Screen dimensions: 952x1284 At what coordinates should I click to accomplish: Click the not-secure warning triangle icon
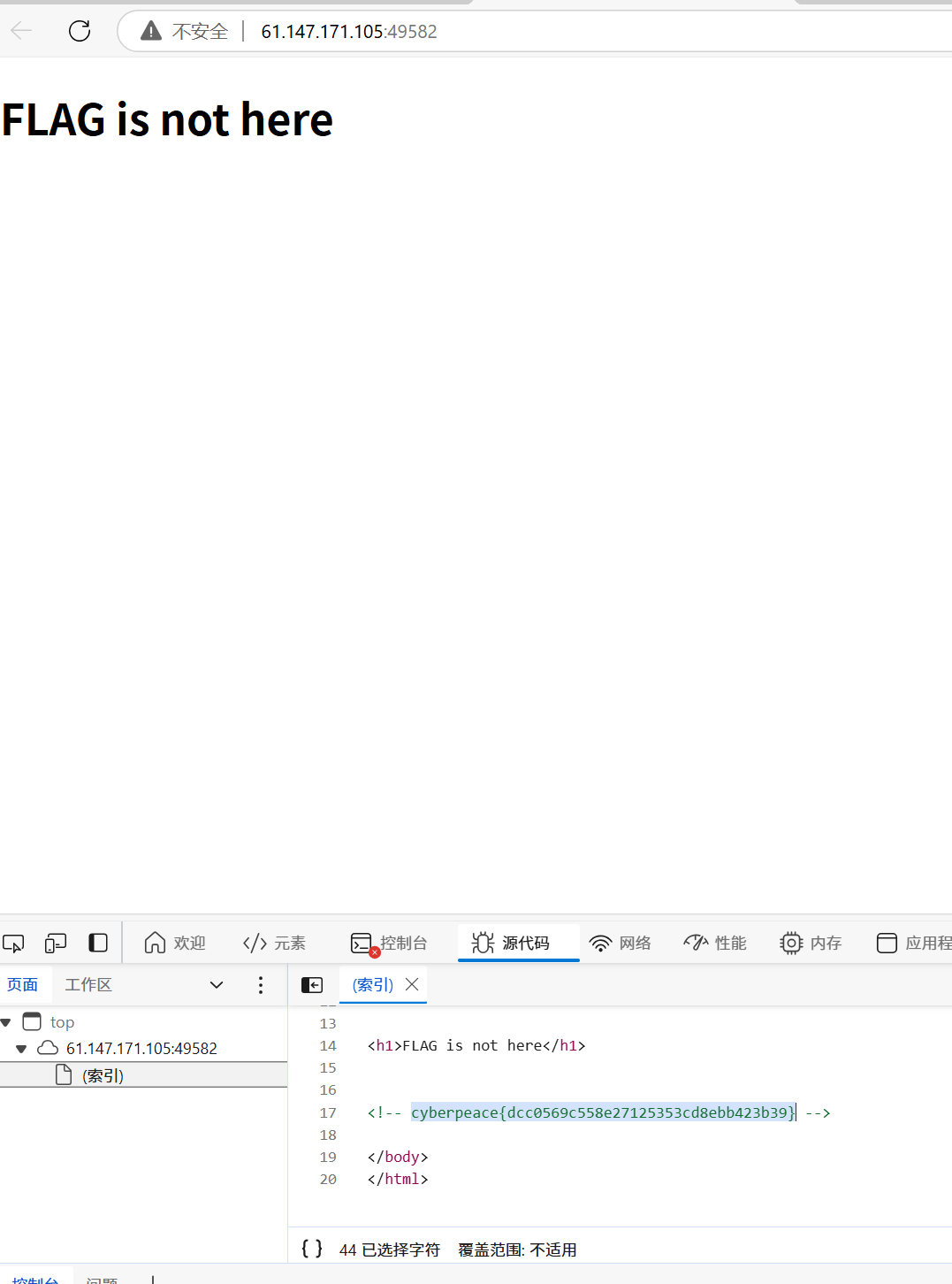pyautogui.click(x=151, y=31)
